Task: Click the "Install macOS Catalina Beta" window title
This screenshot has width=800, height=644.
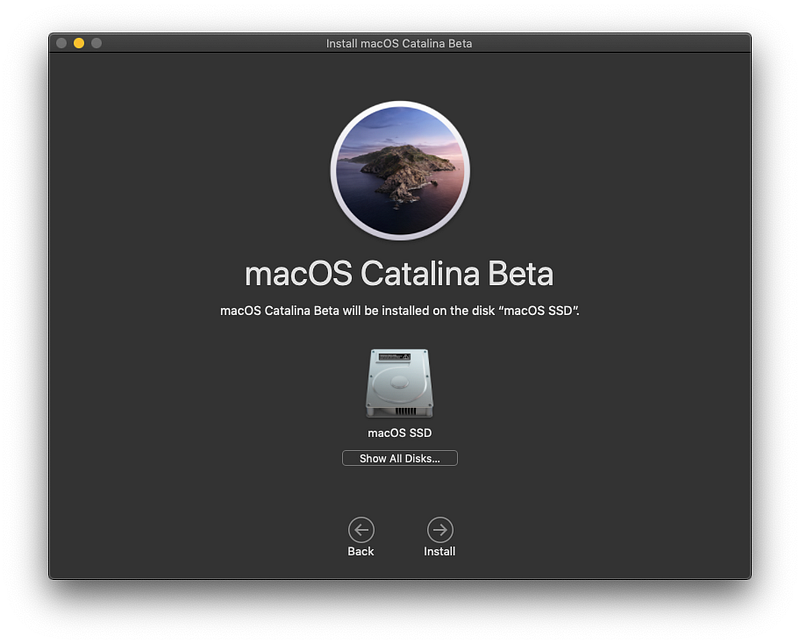Action: (x=399, y=44)
